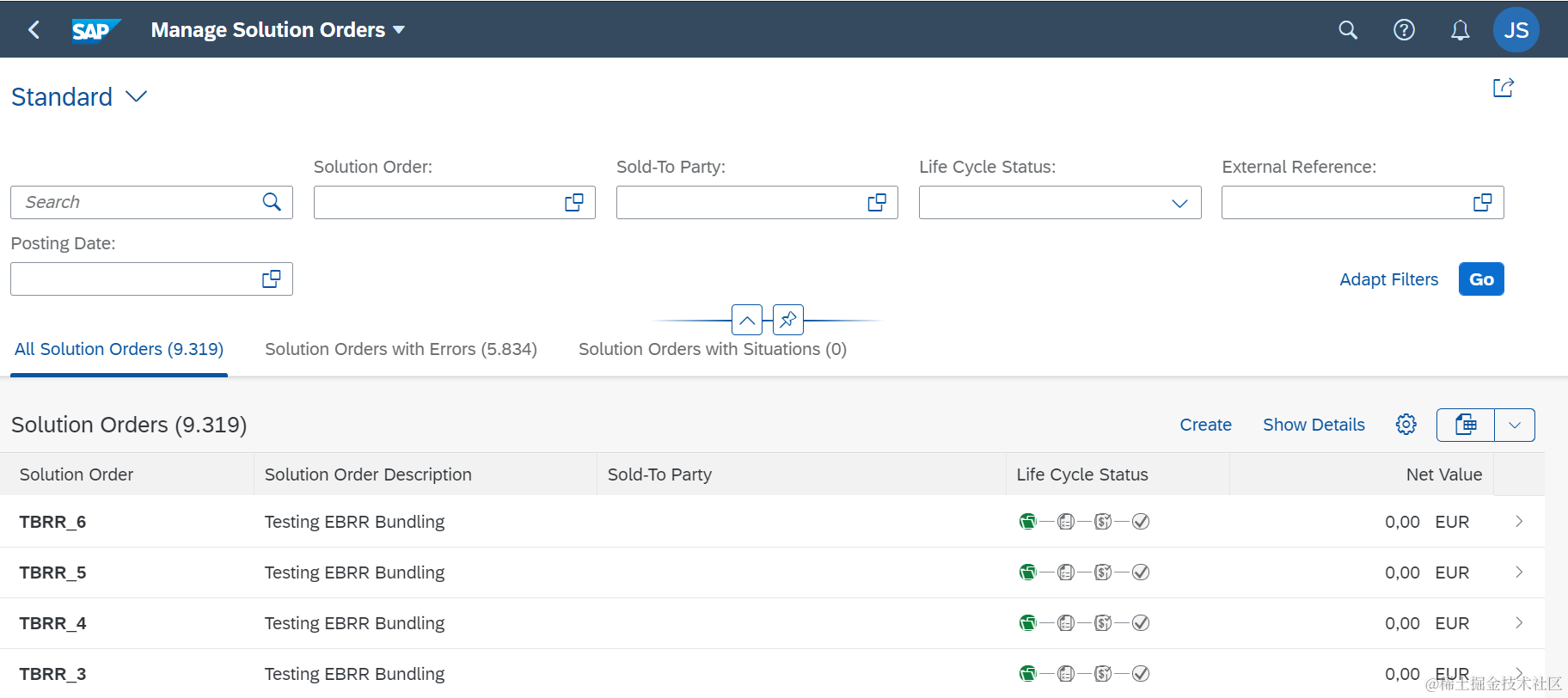Expand the Life Cycle Status dropdown
Screen dimensions: 1568x698
[x=1179, y=203]
